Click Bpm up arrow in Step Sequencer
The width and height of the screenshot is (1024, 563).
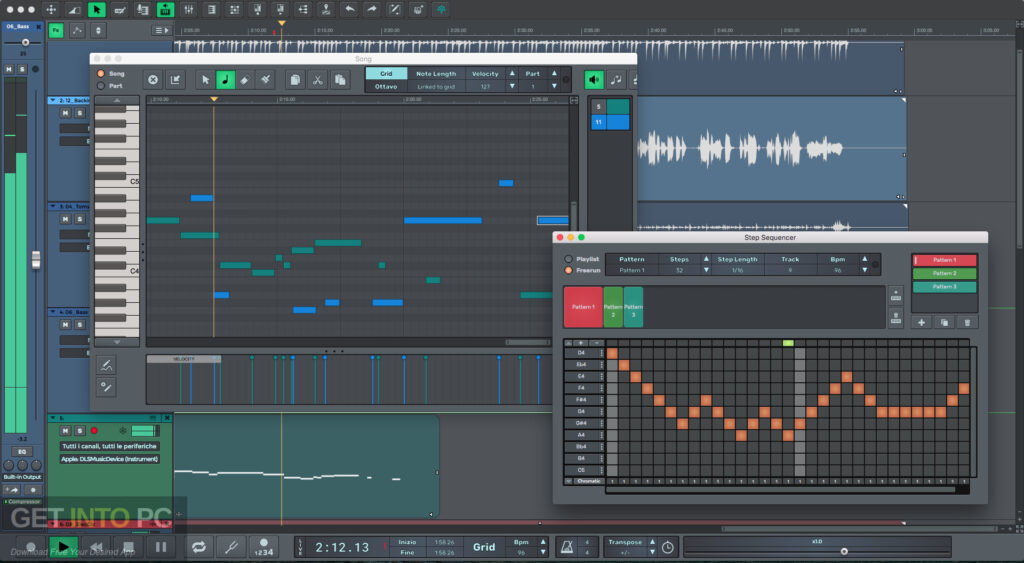(865, 259)
